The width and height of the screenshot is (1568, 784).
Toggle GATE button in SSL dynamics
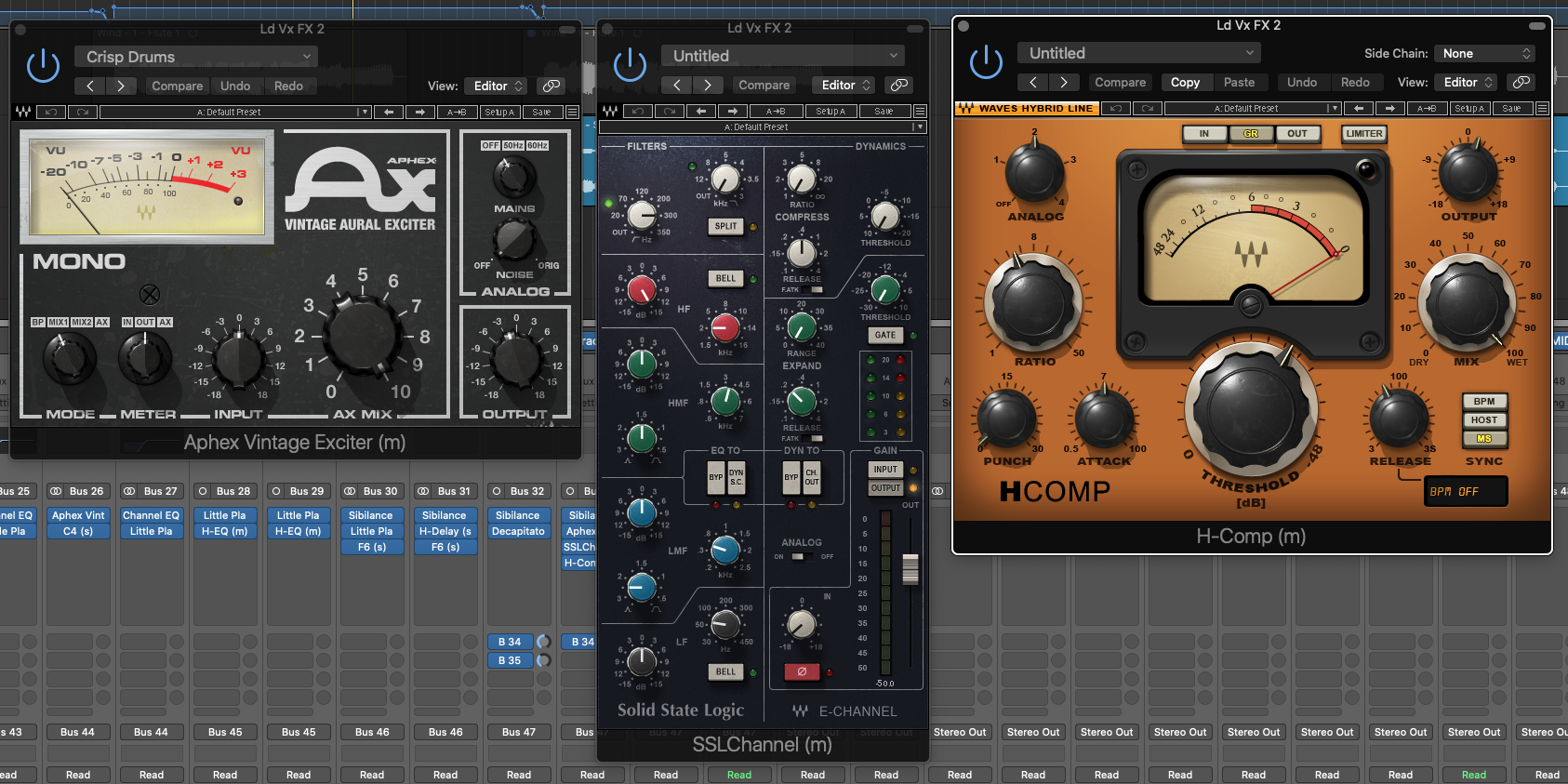pyautogui.click(x=885, y=335)
